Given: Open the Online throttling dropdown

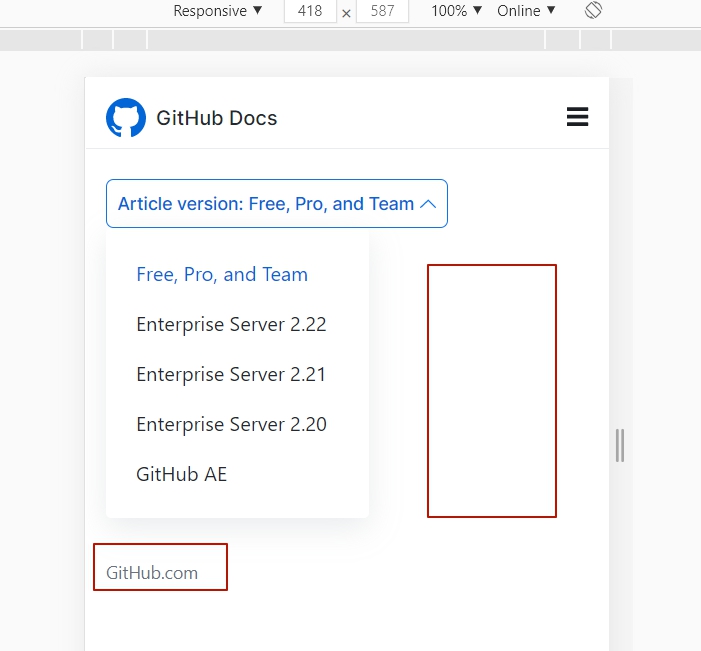Looking at the screenshot, I should tap(526, 10).
